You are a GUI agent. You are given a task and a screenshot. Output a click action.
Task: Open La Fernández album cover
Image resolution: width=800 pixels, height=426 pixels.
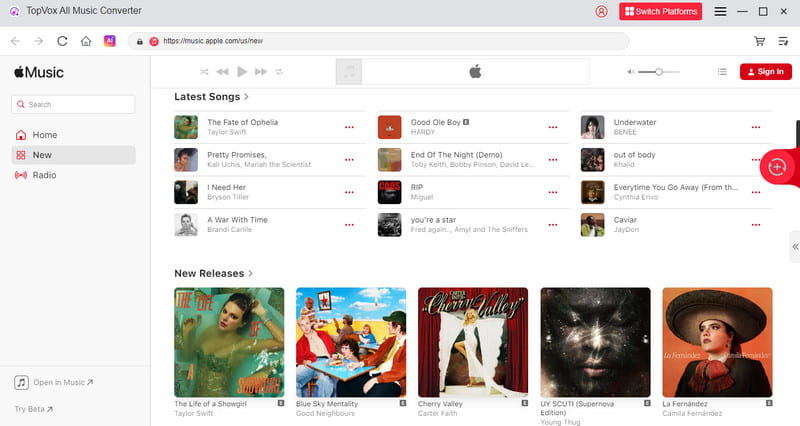click(717, 342)
